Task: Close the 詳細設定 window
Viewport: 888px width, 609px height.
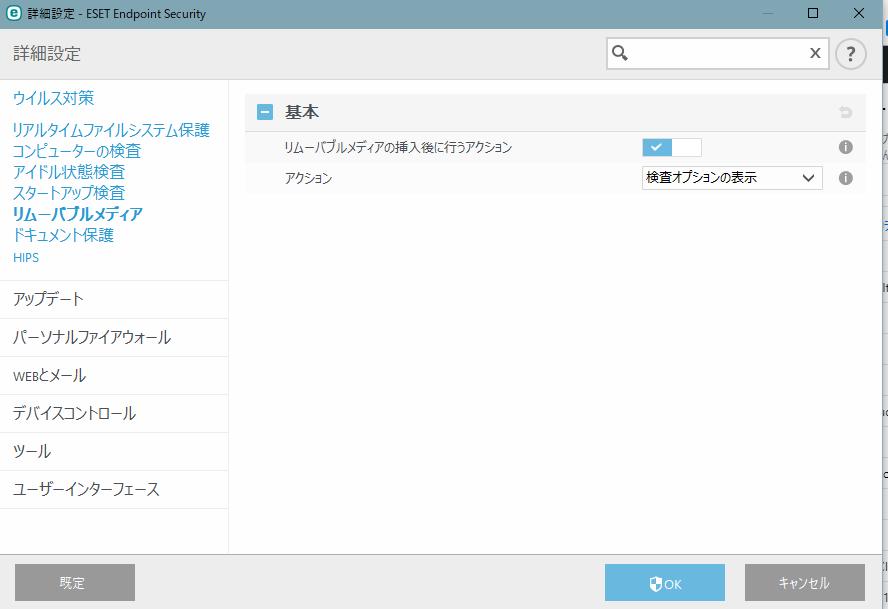Action: (859, 13)
